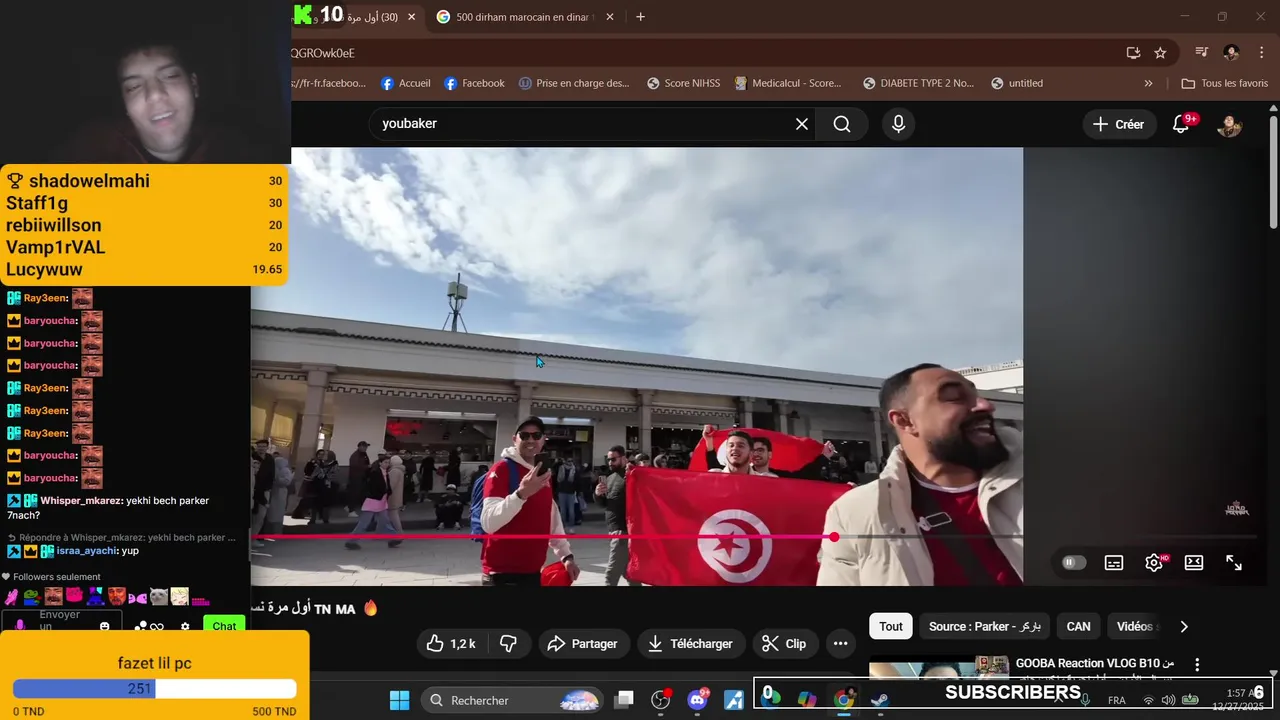Click shadowelmahi in the leaderboard
This screenshot has height=720, width=1280.
click(89, 181)
